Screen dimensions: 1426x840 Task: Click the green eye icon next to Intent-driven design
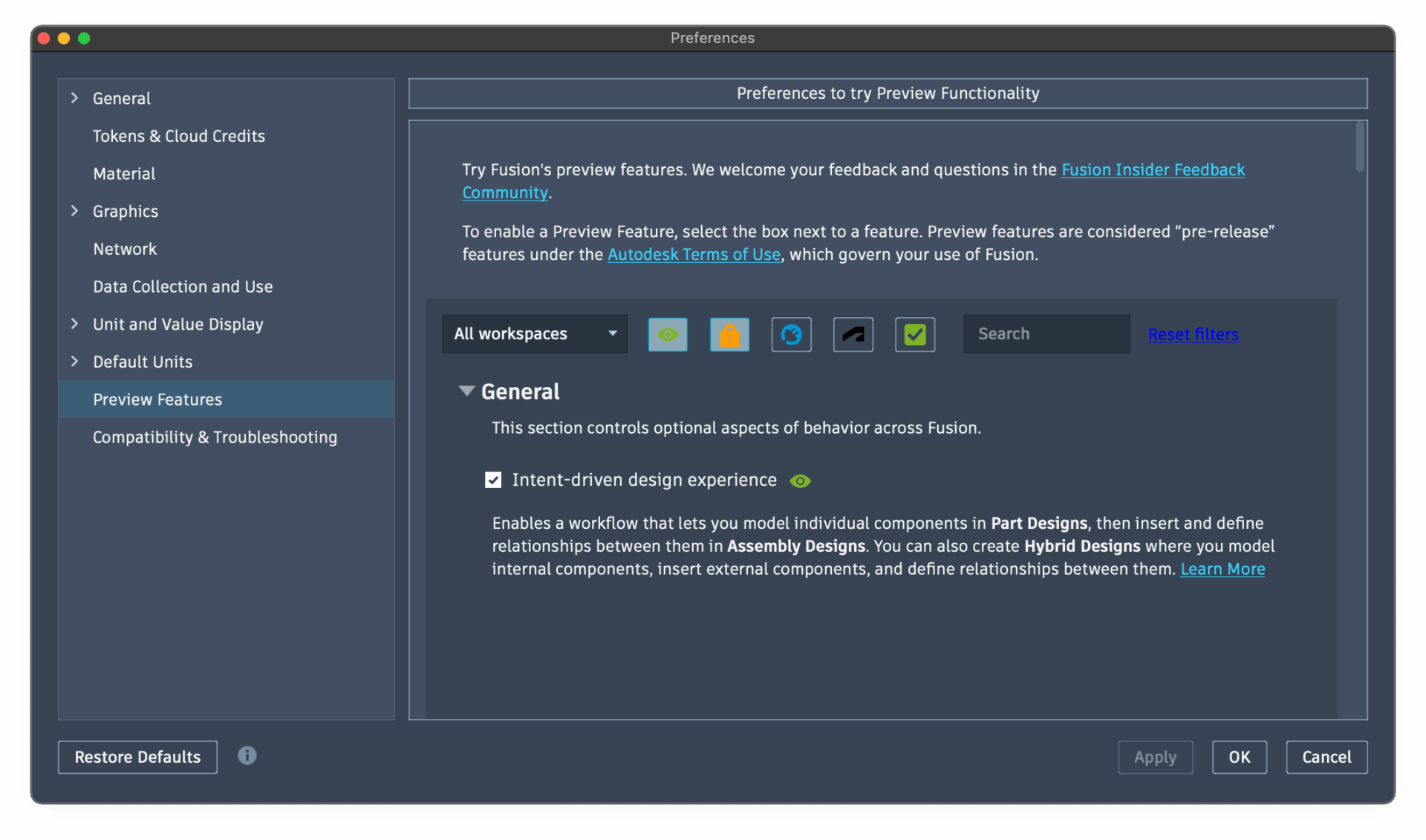800,481
